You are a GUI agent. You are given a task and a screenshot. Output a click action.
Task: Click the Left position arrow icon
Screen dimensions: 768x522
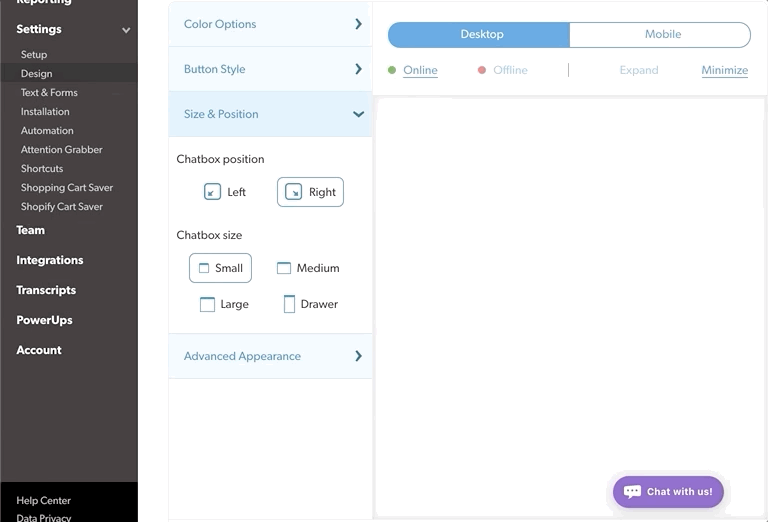pyautogui.click(x=212, y=192)
